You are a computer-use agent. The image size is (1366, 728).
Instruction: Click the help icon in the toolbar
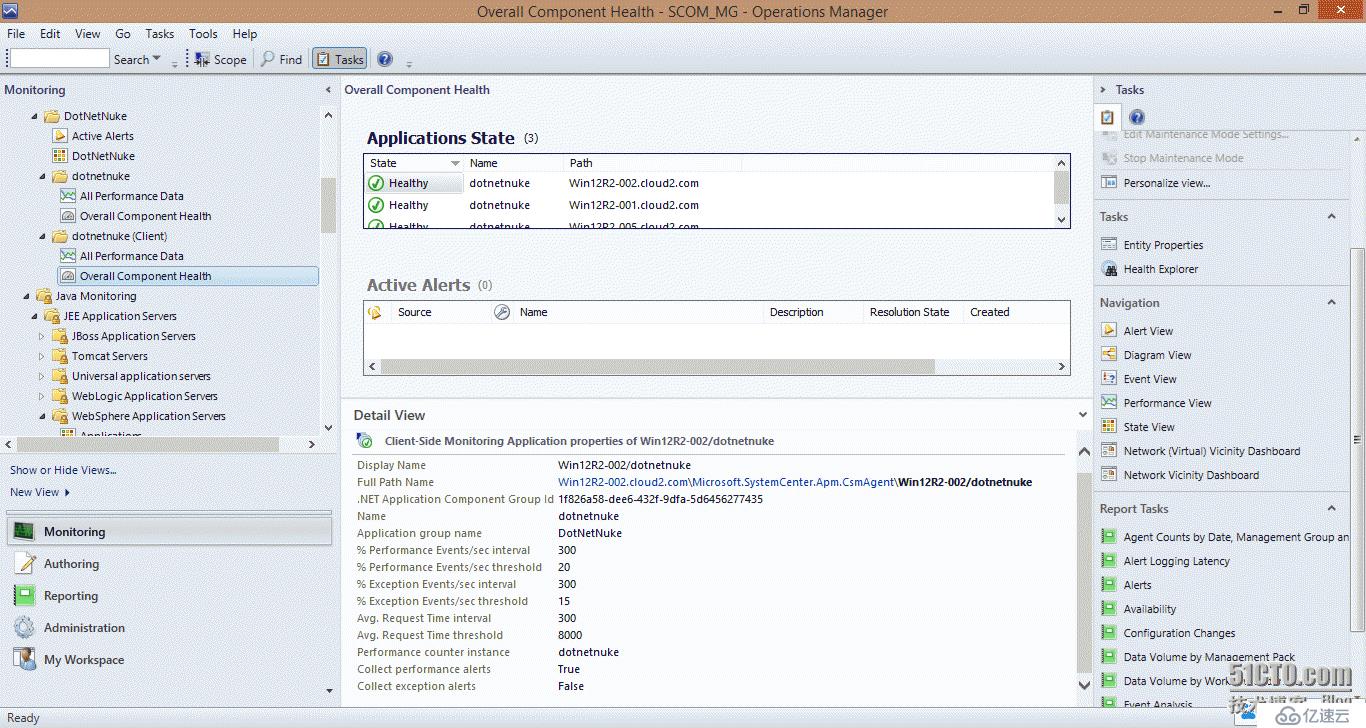385,59
